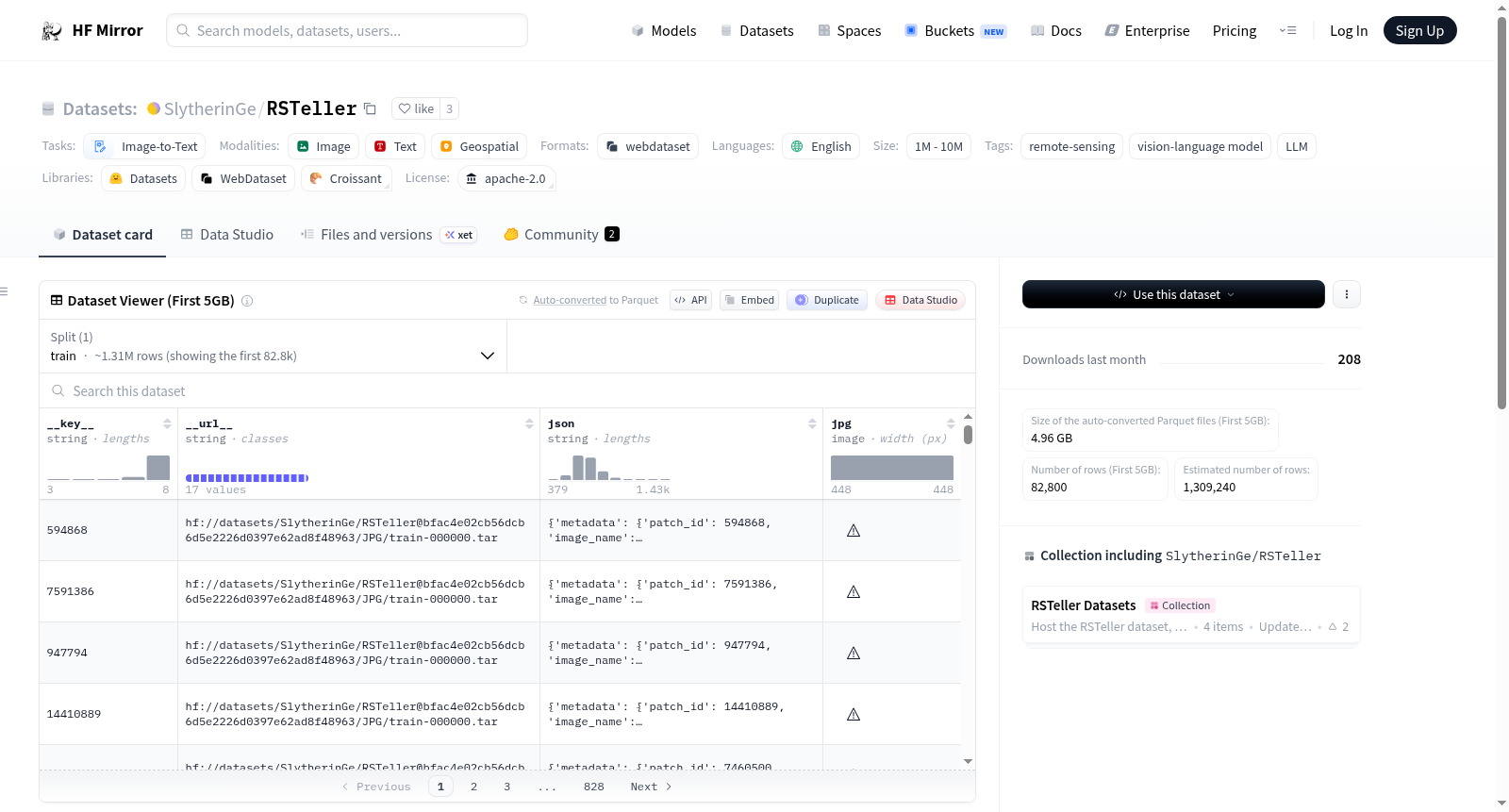Click the table scroll-down arrow
The image size is (1509, 812).
[968, 761]
